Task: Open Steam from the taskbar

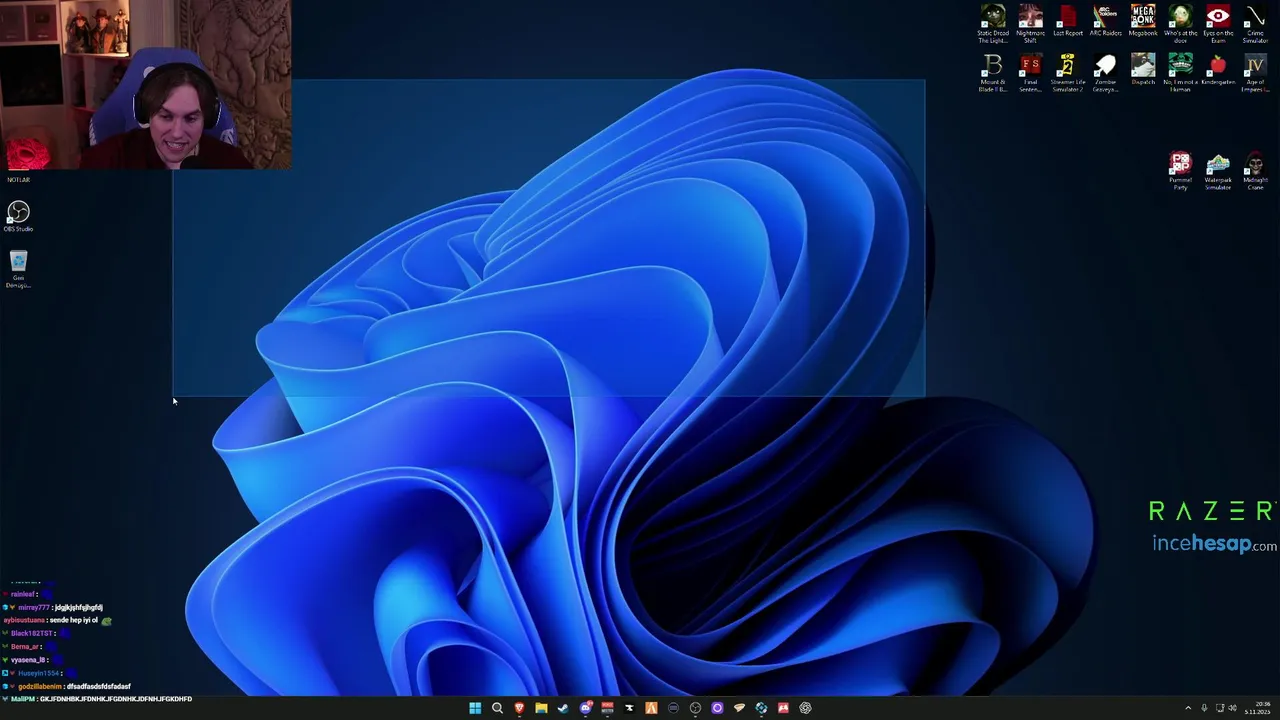Action: [x=563, y=708]
